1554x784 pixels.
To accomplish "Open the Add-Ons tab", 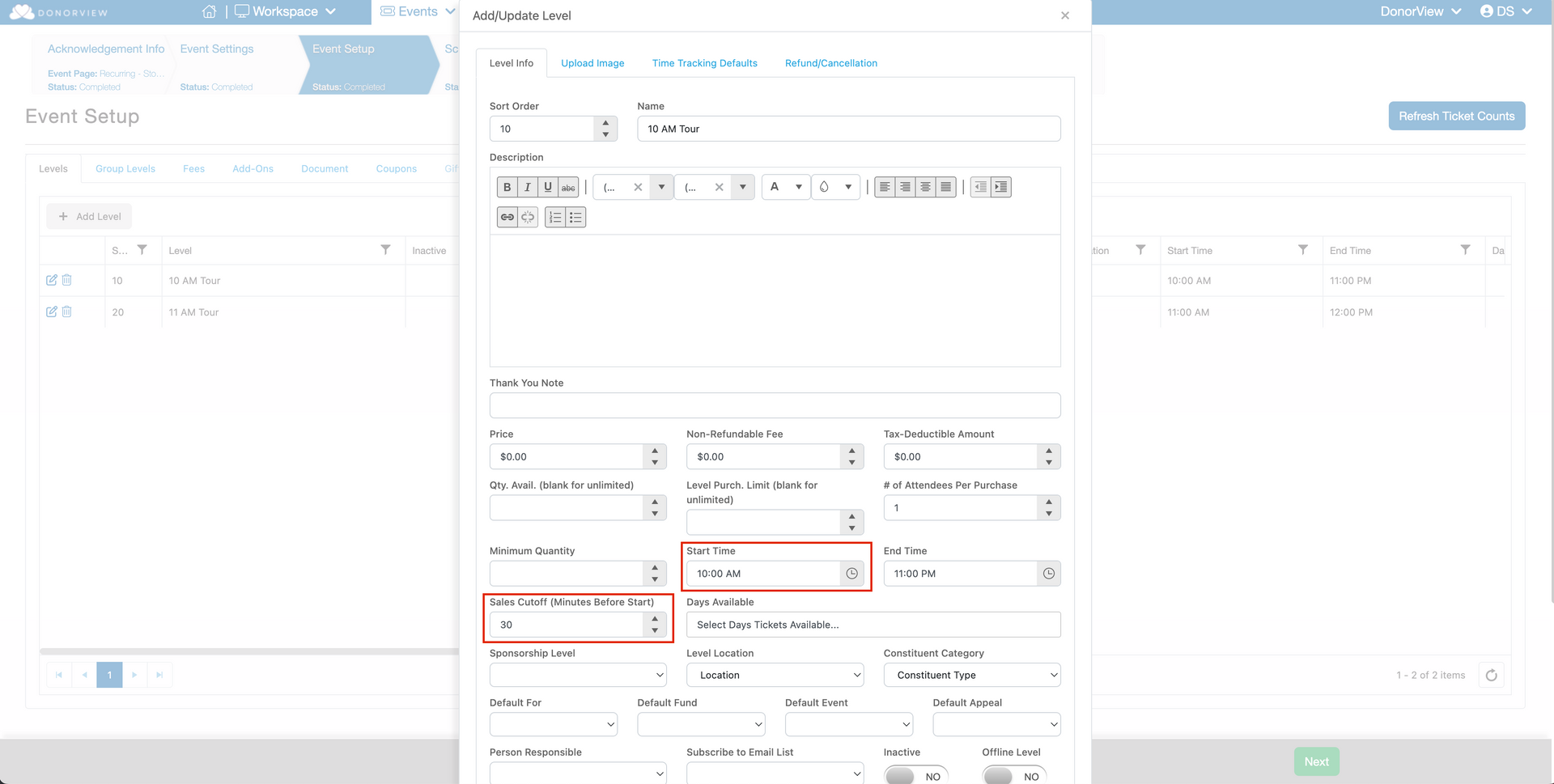I will (x=253, y=168).
